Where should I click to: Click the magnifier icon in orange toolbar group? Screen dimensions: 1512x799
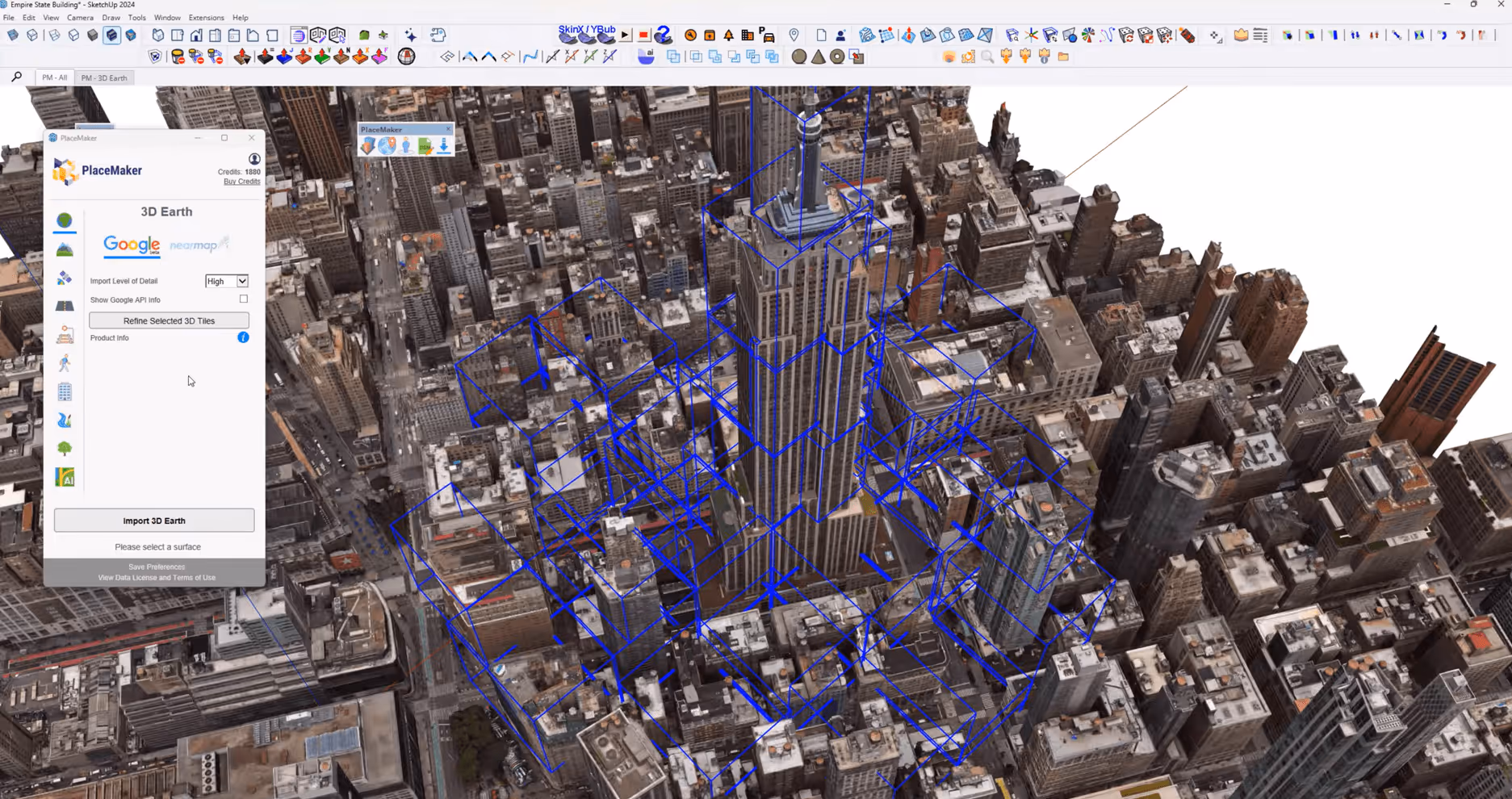click(x=987, y=56)
